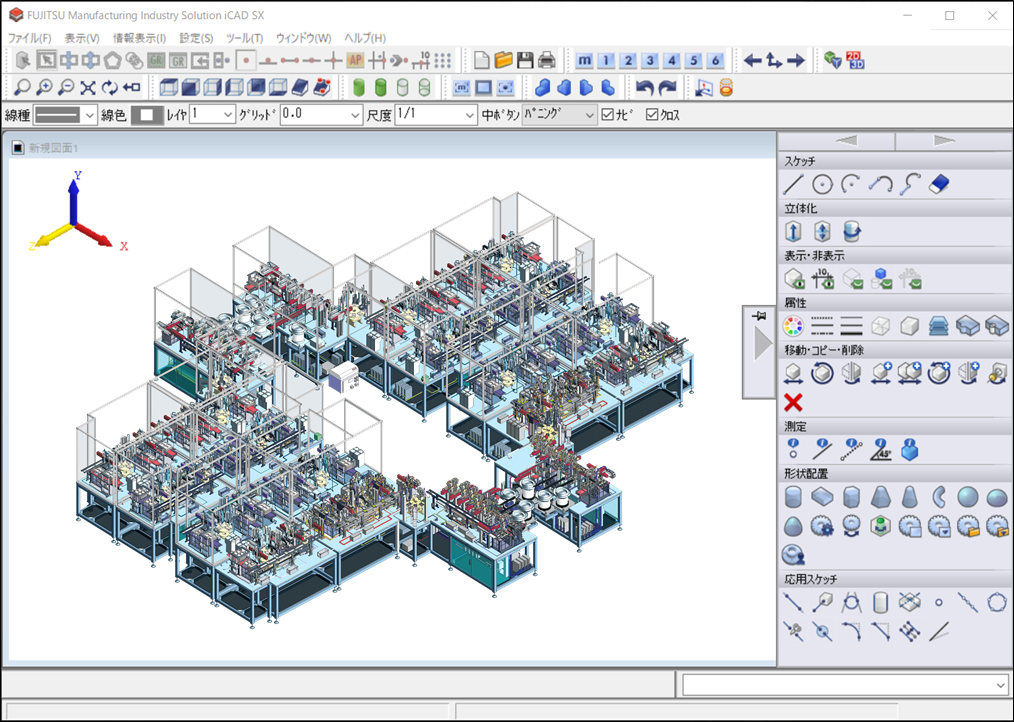
Task: Toggle the ｸﾛｽ checkbox
Action: 653,115
